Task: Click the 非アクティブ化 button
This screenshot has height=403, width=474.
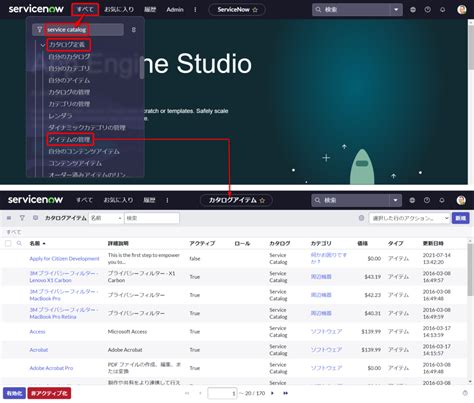Action: [49, 393]
